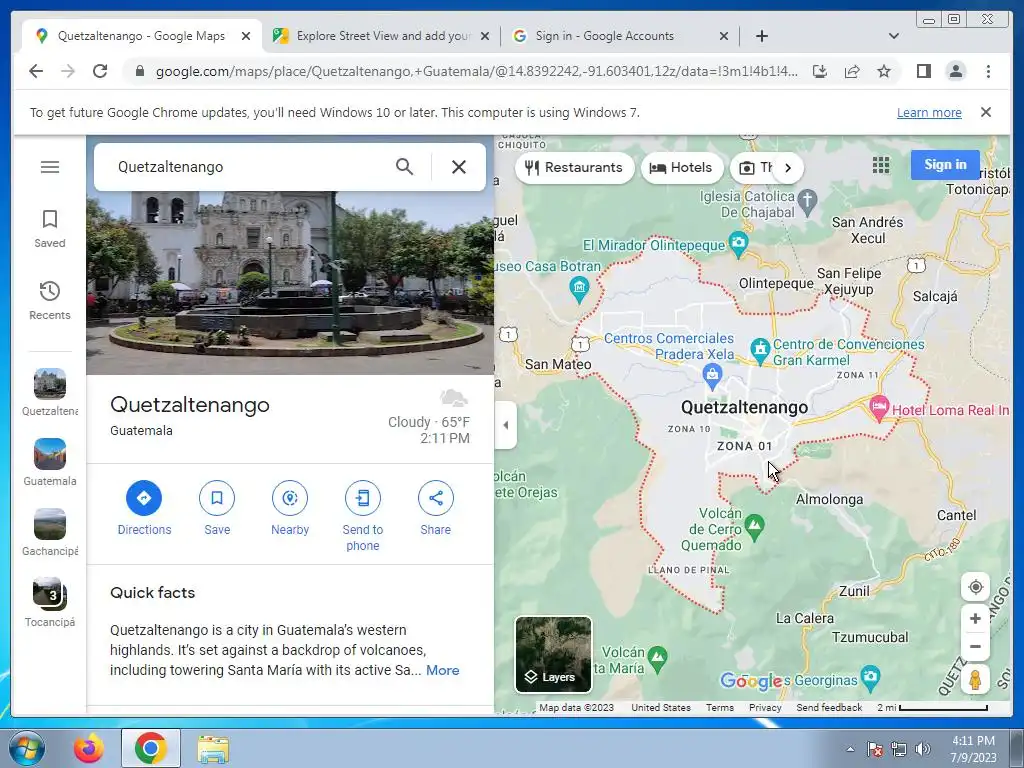Zoom in with the map plus button
The width and height of the screenshot is (1024, 768).
tap(975, 618)
